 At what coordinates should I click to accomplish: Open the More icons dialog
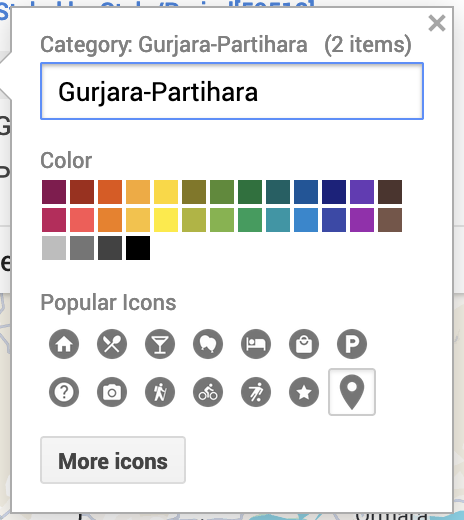[x=113, y=460]
